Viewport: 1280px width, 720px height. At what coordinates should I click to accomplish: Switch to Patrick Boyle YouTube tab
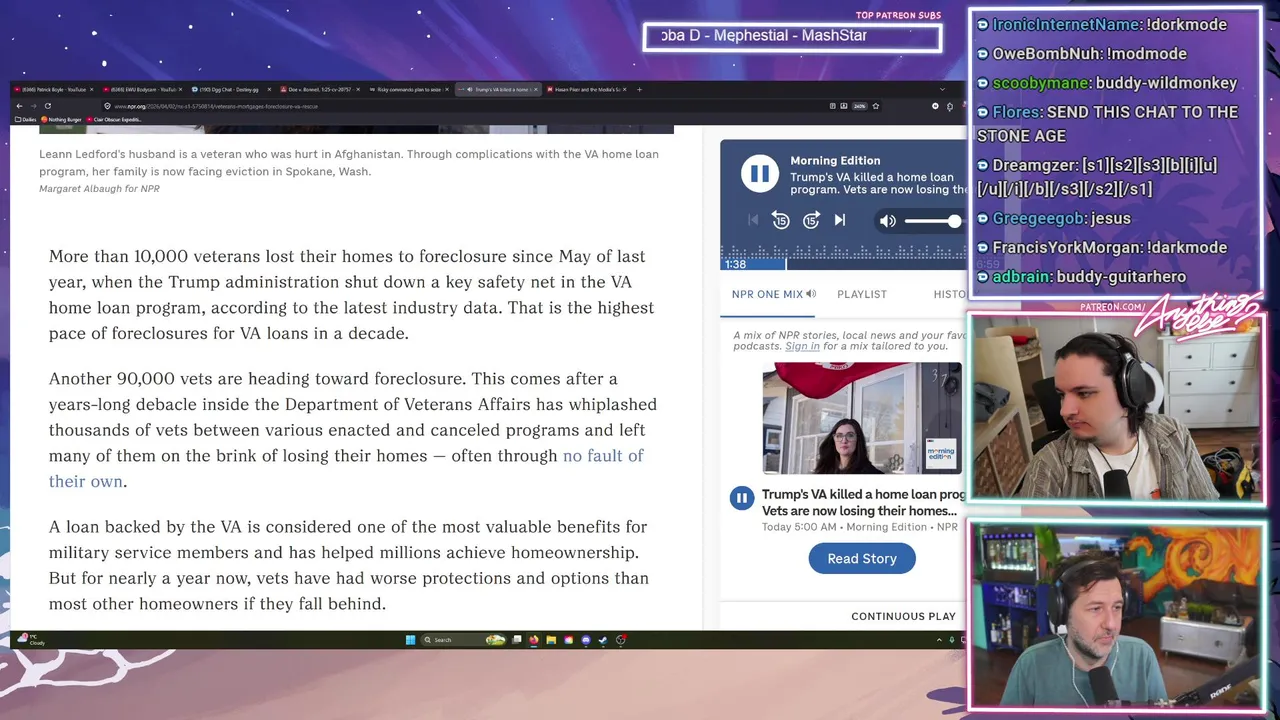52,89
